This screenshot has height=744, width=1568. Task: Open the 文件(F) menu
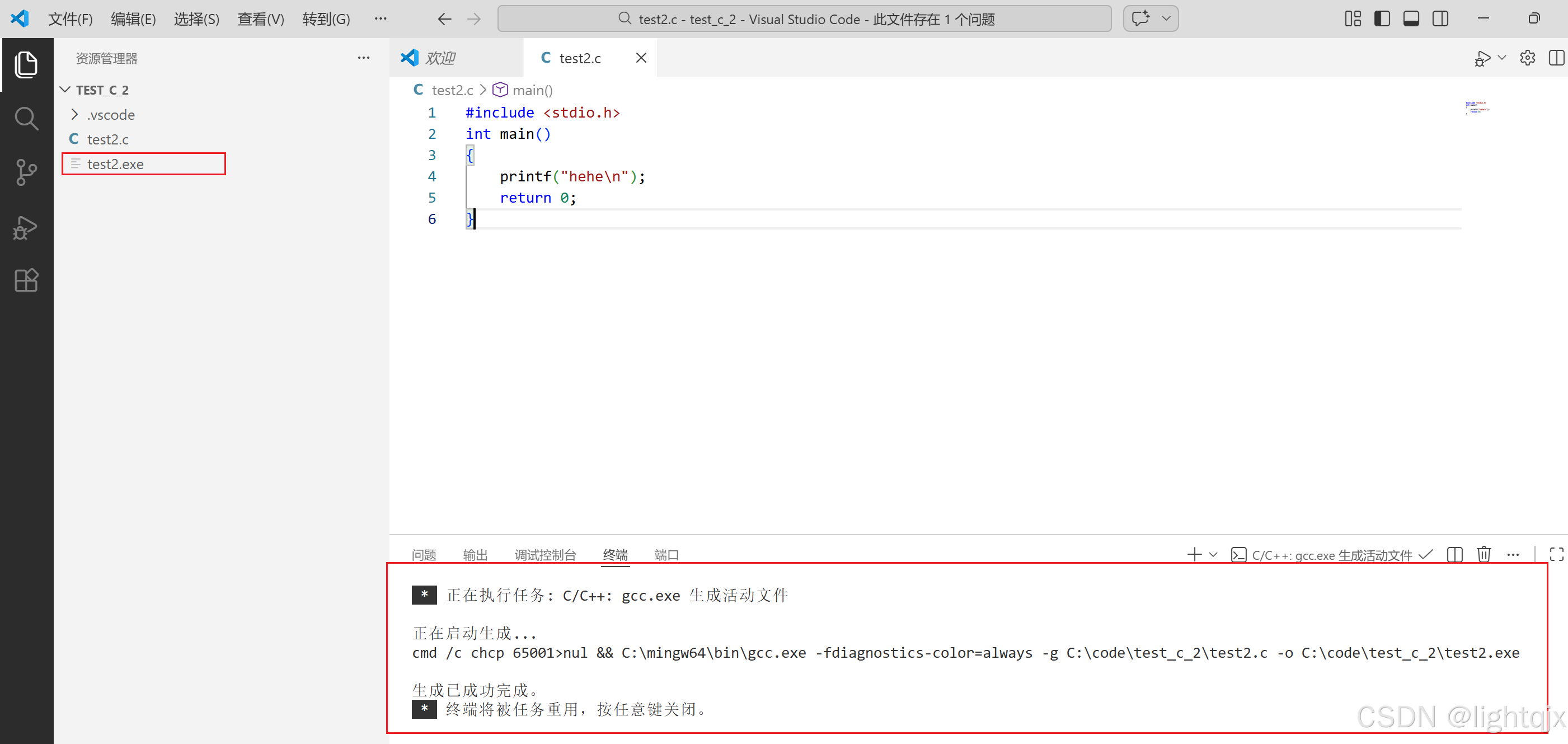[70, 19]
